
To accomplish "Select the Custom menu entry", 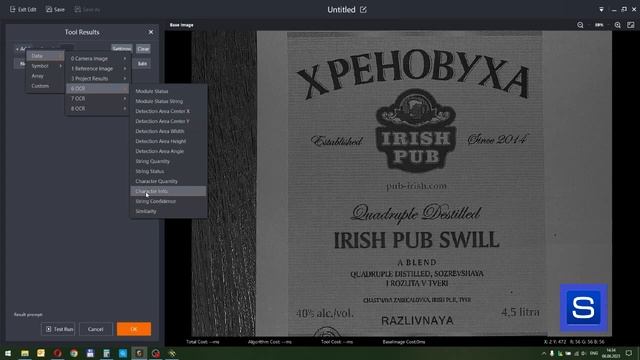I will (45, 86).
